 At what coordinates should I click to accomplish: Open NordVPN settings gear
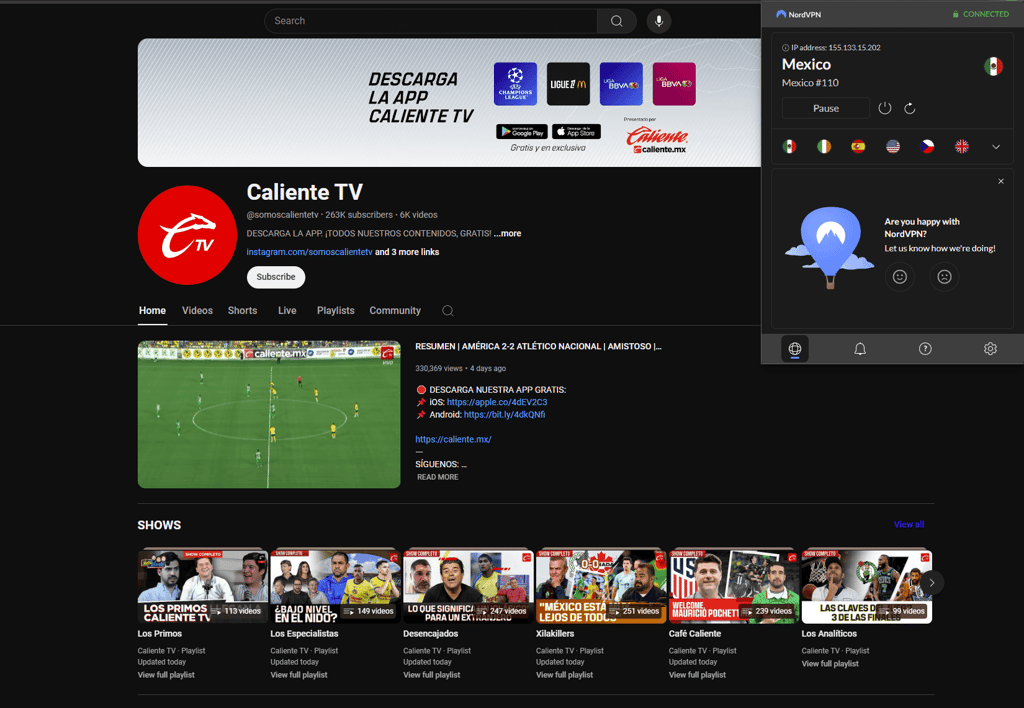(990, 349)
